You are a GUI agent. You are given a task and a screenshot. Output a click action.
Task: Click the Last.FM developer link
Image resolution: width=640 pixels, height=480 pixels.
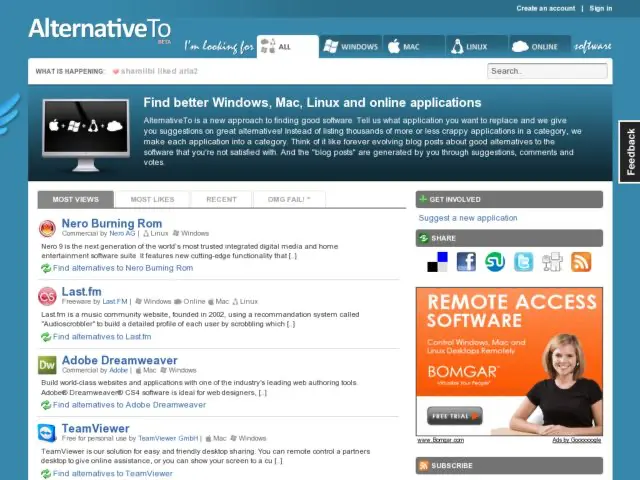(x=115, y=302)
